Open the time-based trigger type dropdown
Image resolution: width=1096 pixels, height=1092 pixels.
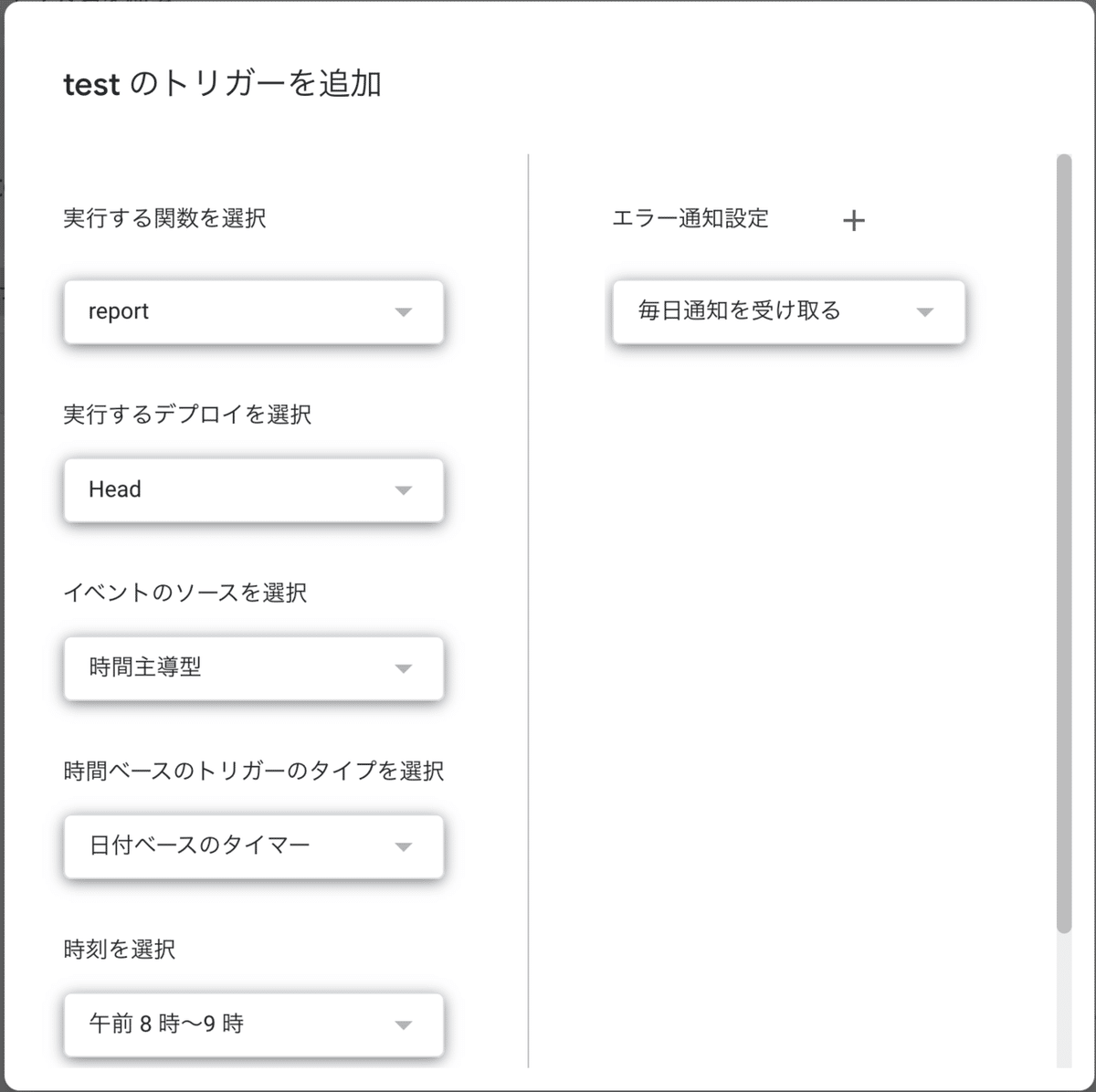point(253,846)
